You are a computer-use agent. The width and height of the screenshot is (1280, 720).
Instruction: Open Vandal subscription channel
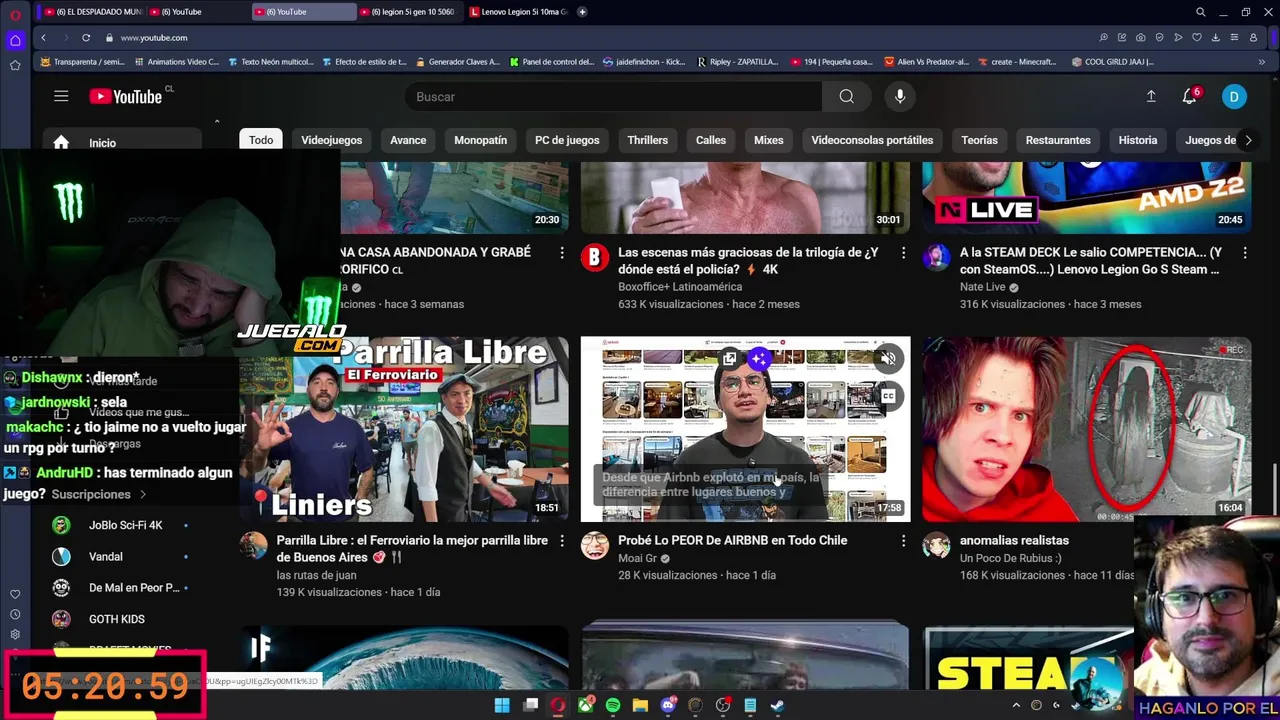pyautogui.click(x=120, y=556)
